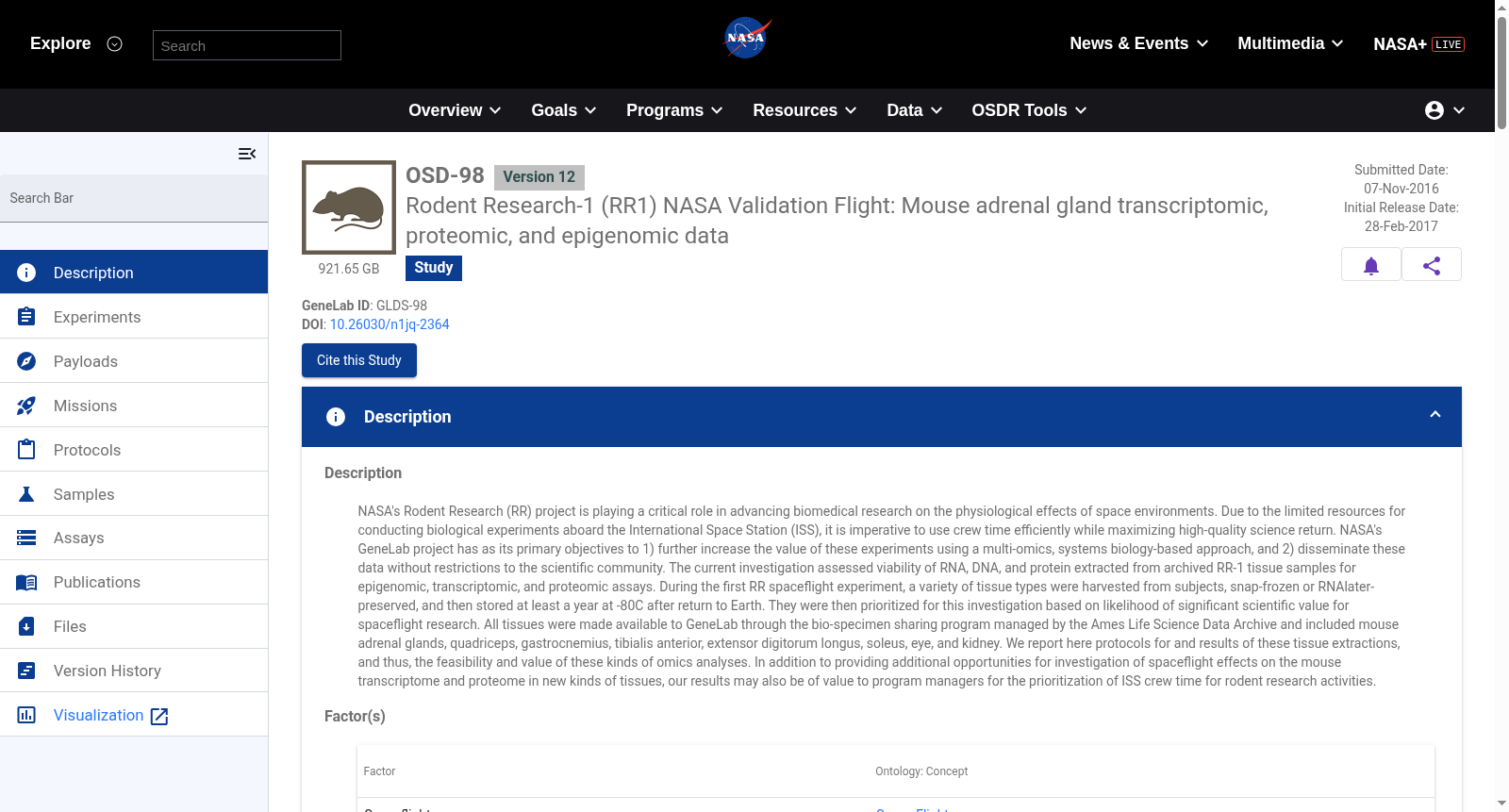The width and height of the screenshot is (1509, 812).
Task: Click the 921.65 GB size label
Action: tap(349, 269)
